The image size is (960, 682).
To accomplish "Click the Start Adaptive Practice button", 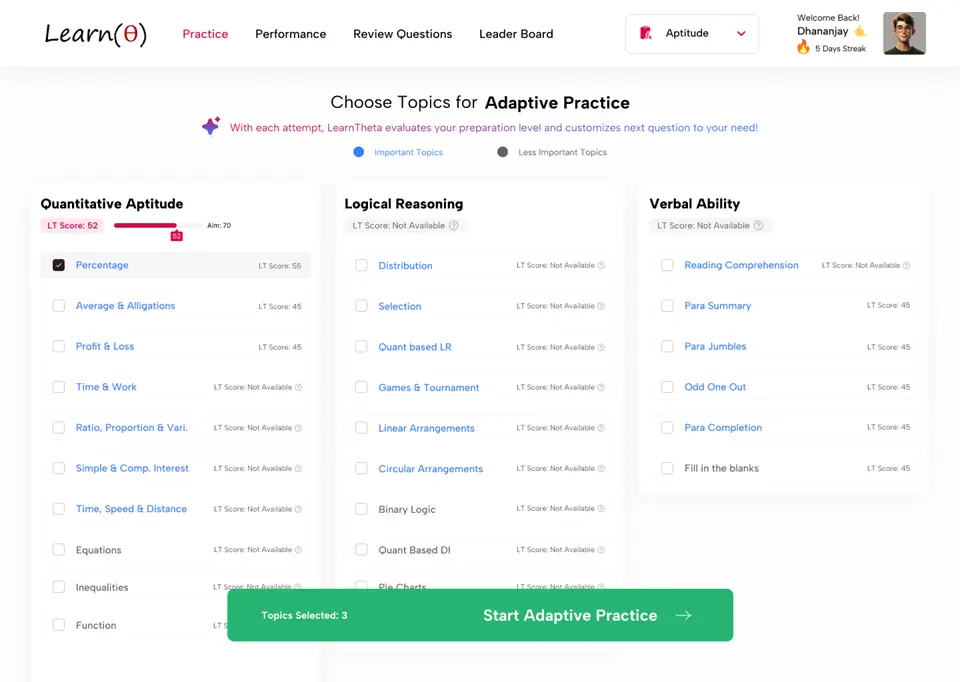I will [x=480, y=615].
